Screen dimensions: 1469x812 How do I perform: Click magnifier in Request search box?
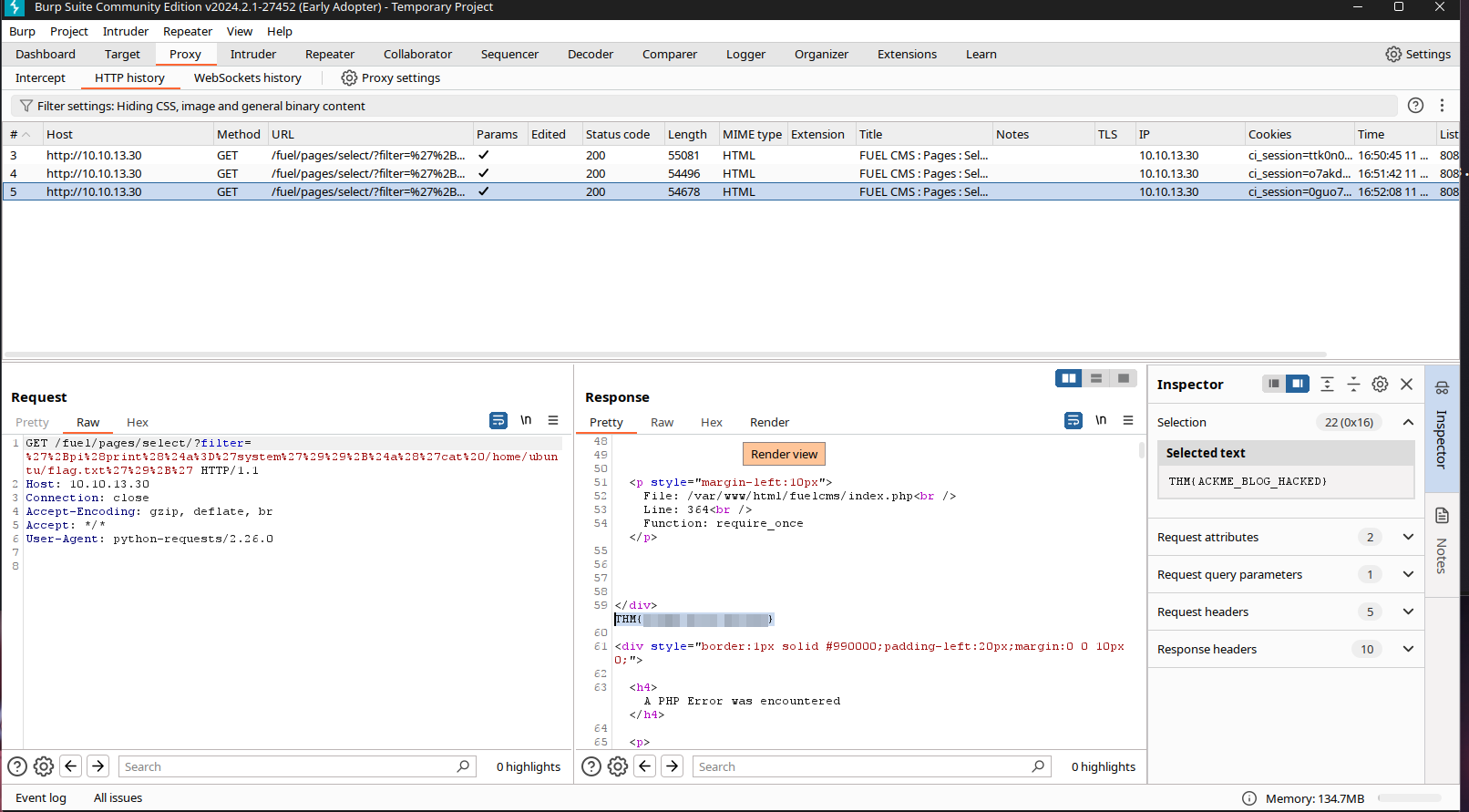coord(463,766)
